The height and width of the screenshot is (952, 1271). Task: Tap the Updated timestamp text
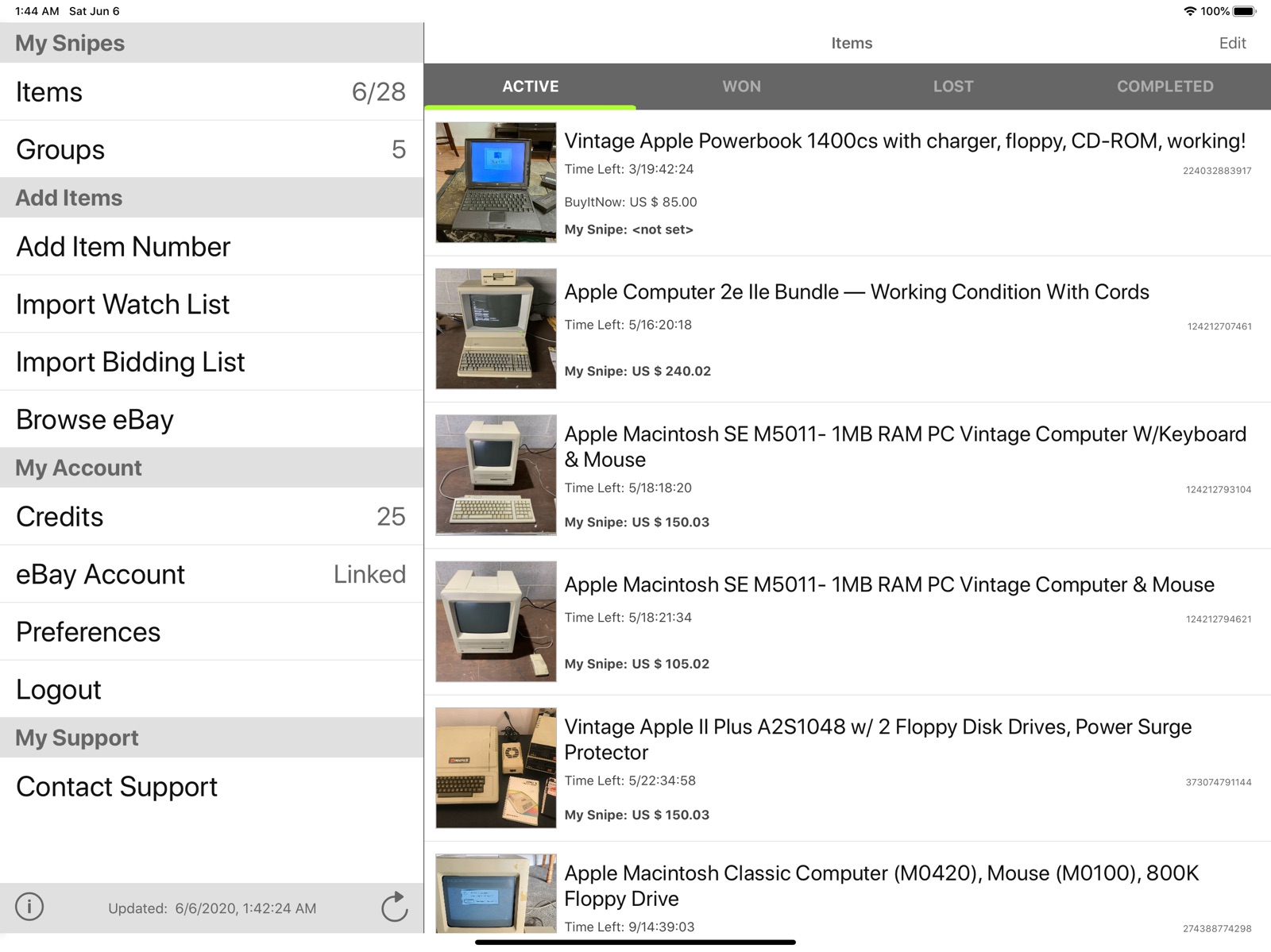[212, 908]
